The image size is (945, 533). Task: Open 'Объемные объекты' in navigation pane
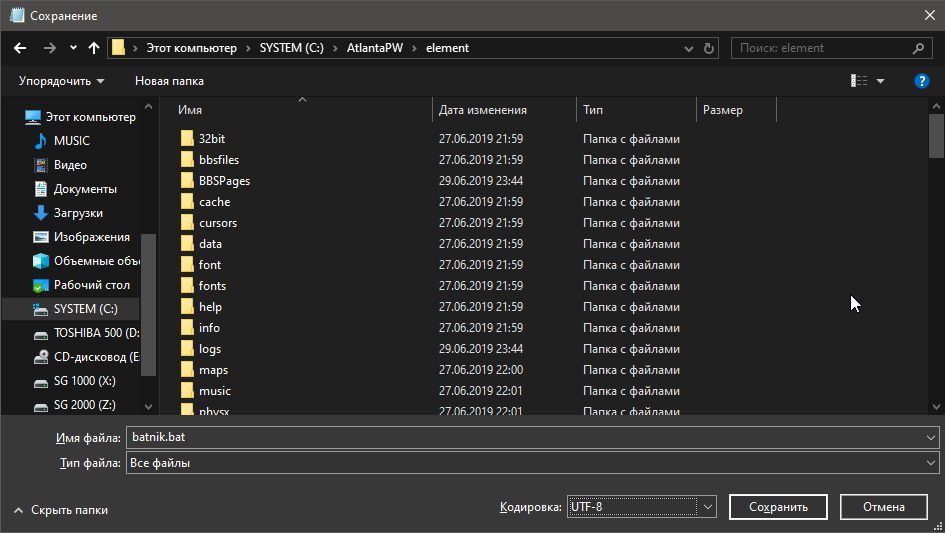point(86,261)
